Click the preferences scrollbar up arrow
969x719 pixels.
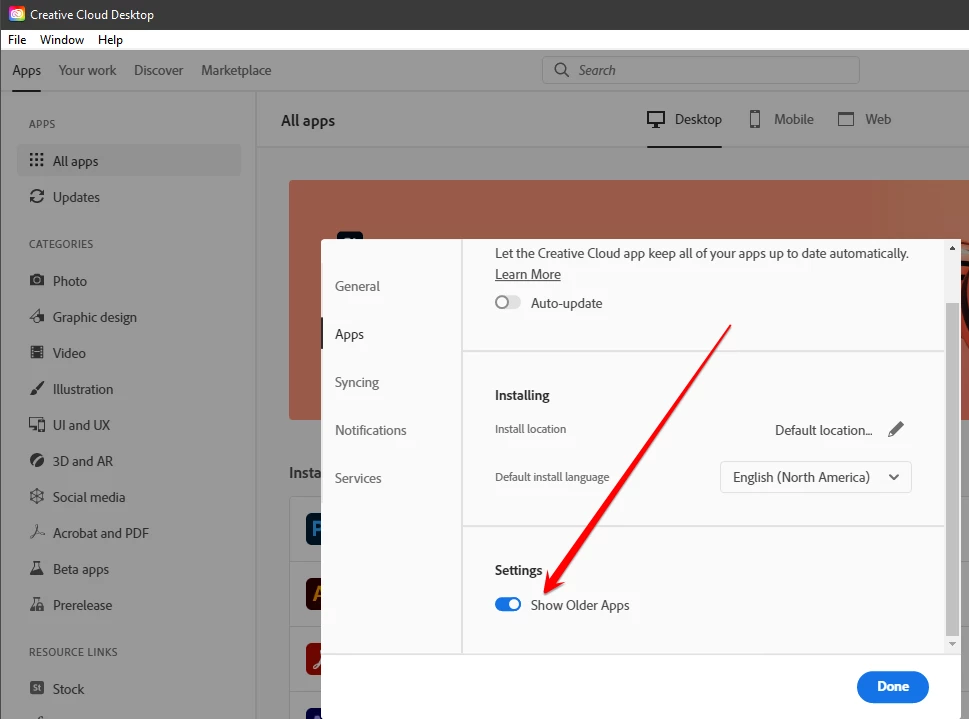pos(952,248)
